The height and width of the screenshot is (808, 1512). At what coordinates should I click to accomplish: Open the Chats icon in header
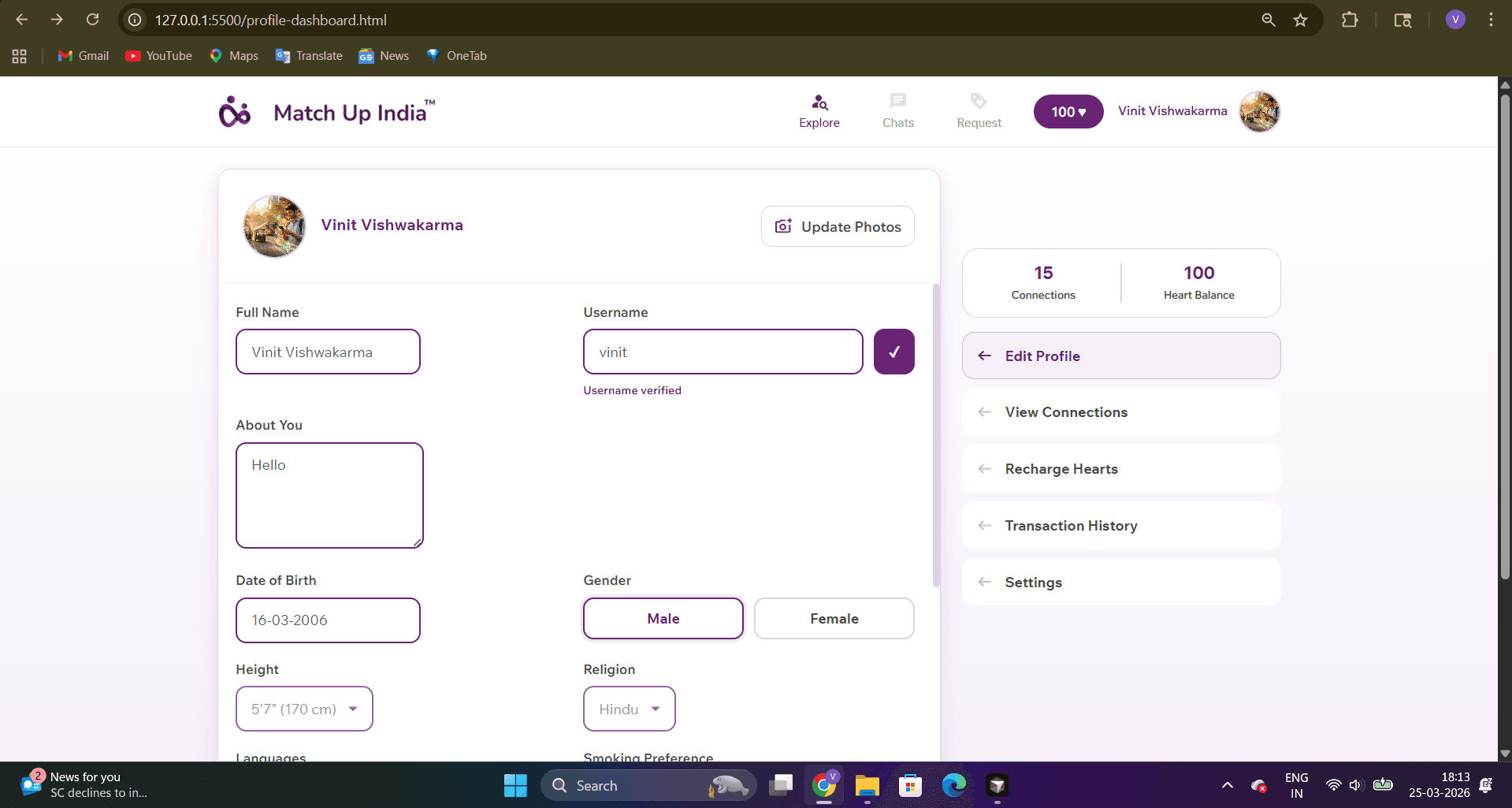coord(898,101)
